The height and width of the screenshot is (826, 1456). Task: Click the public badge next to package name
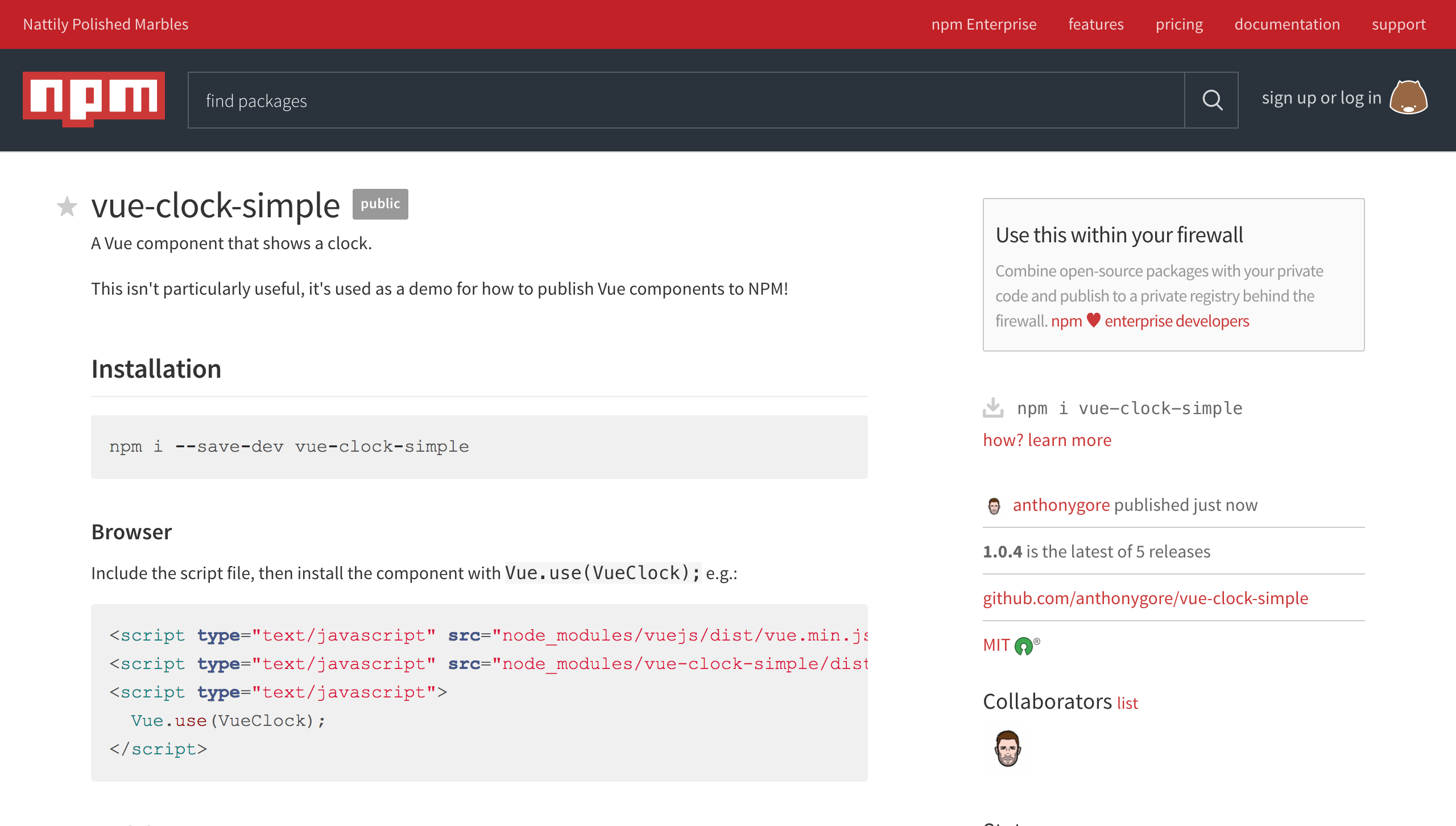380,204
